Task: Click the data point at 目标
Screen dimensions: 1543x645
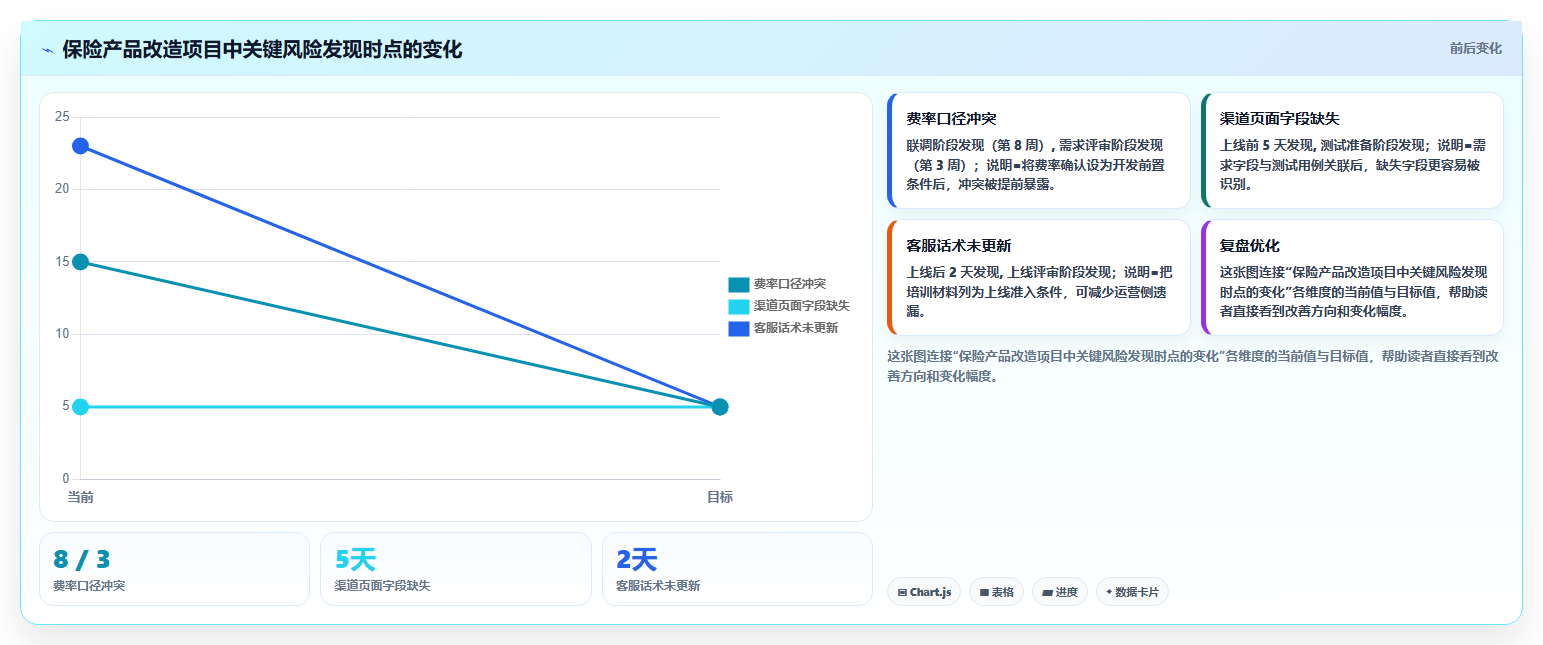Action: click(x=719, y=407)
